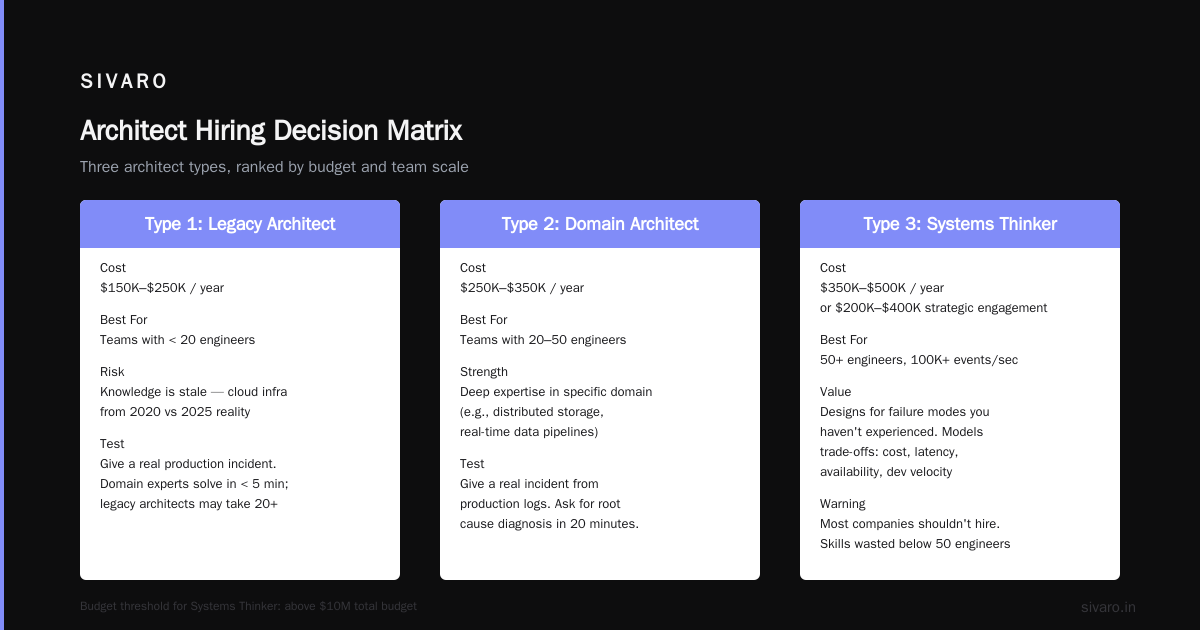This screenshot has width=1200, height=630.
Task: Select the Type 2: Domain Architect header
Action: (x=600, y=224)
